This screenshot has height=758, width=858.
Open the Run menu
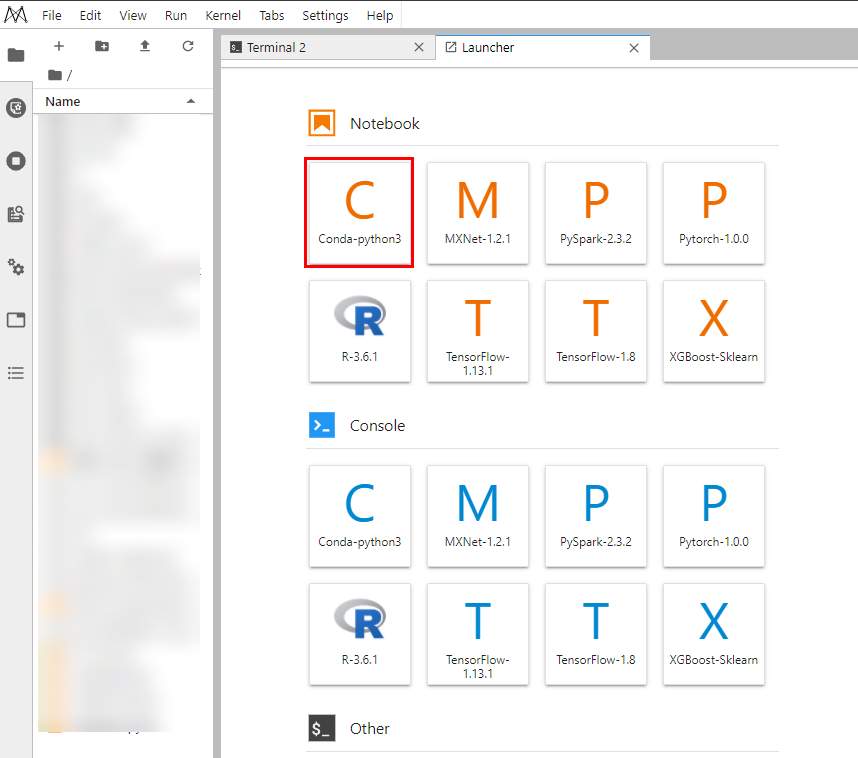click(x=176, y=15)
